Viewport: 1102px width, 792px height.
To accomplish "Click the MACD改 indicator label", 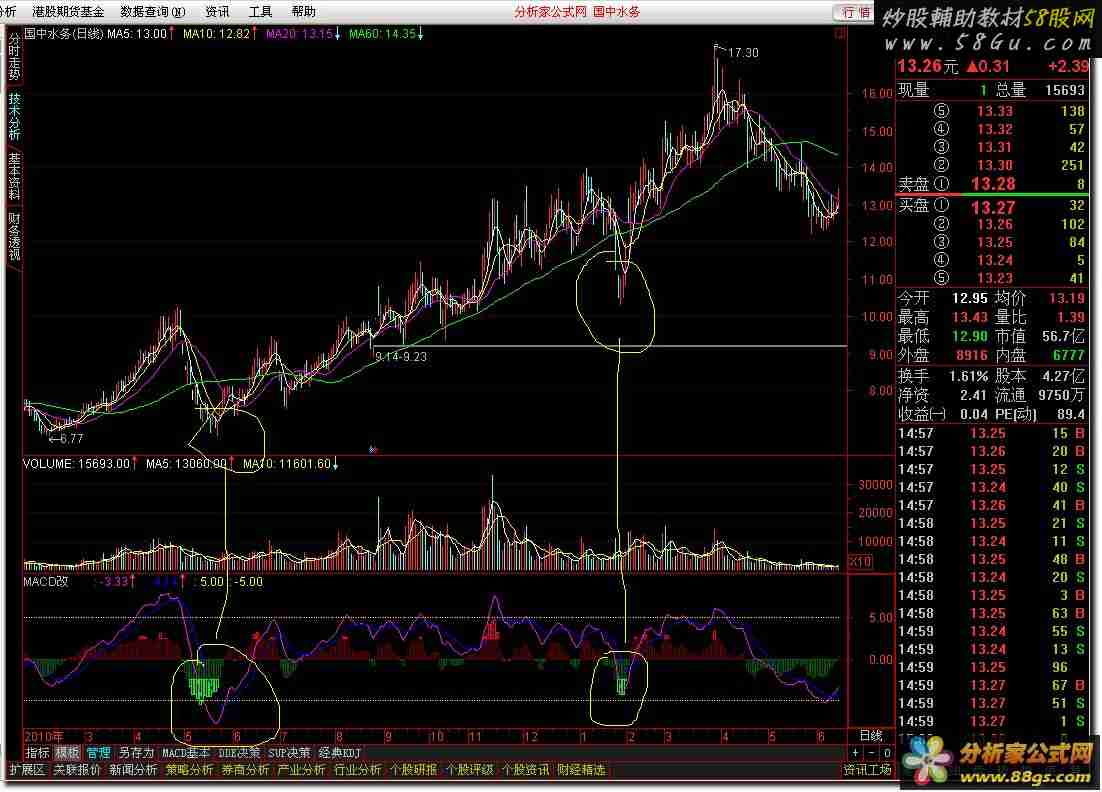I will (46, 581).
